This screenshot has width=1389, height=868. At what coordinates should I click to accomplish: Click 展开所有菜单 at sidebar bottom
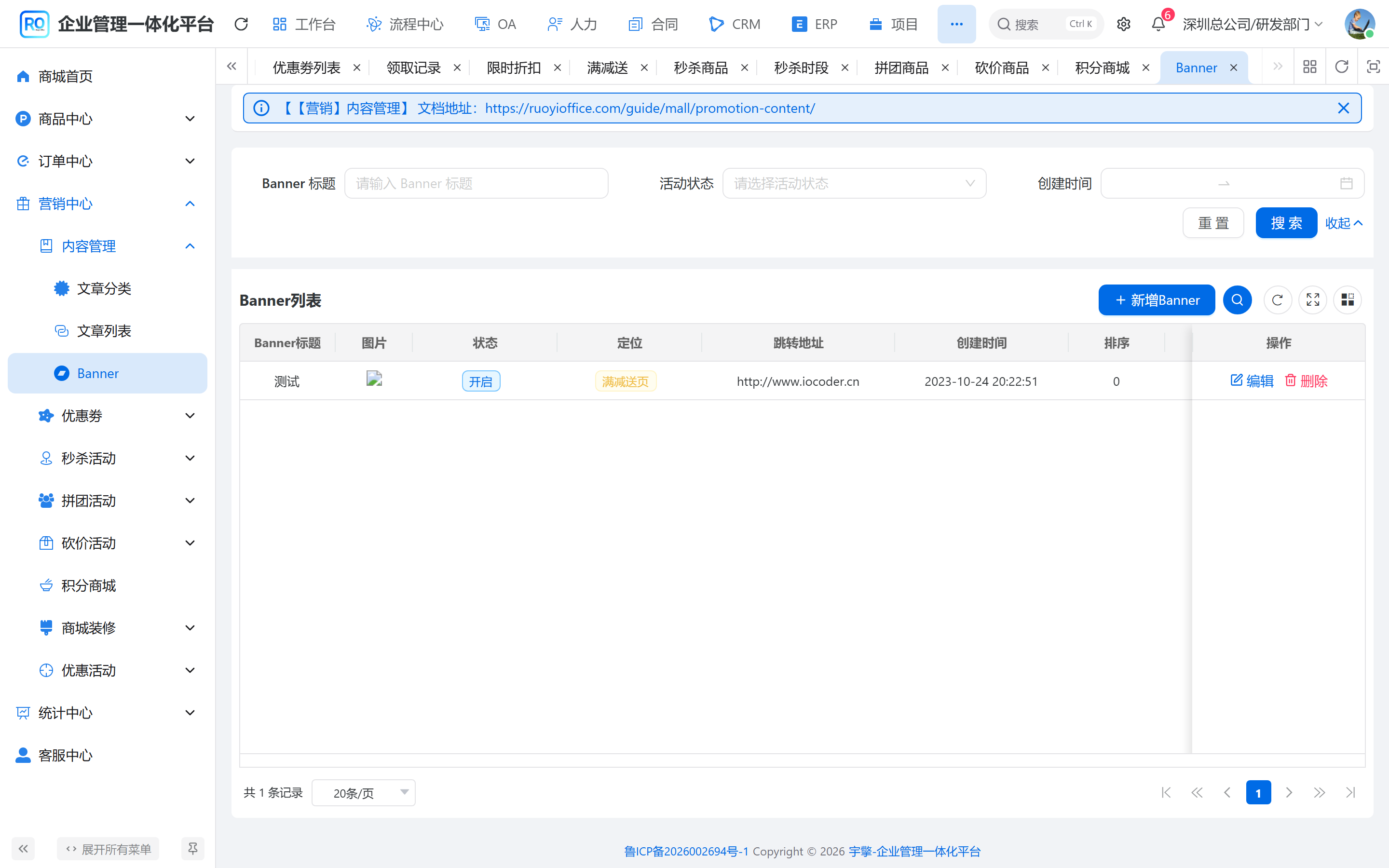[108, 849]
